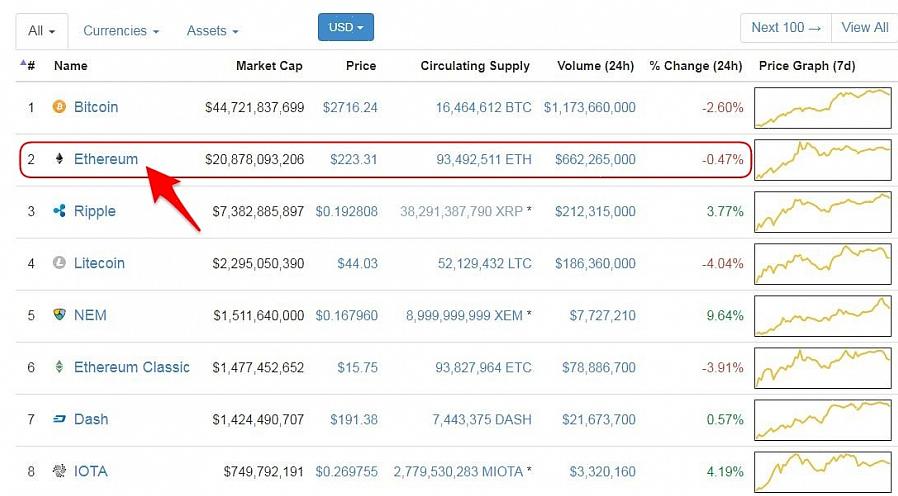Click the Ripple logo icon
This screenshot has height=496, width=898.
(x=59, y=211)
